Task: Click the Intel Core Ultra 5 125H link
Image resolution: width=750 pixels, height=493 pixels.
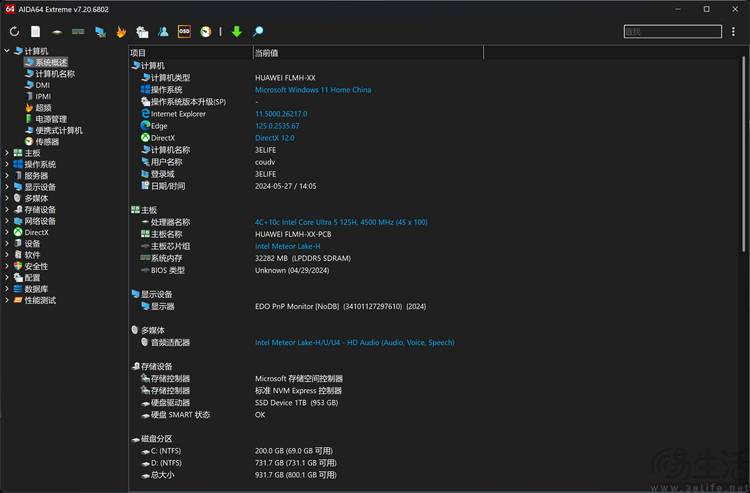Action: point(341,222)
